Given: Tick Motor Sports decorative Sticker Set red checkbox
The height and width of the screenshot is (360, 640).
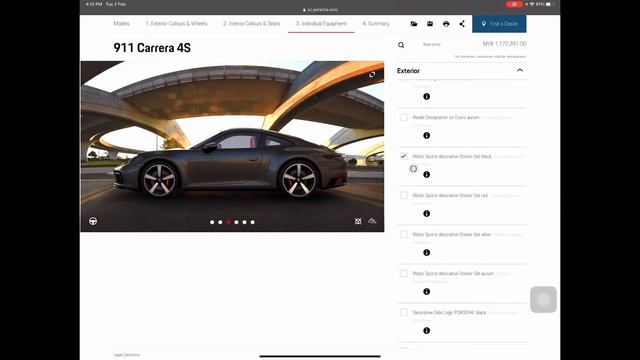Looking at the screenshot, I should pyautogui.click(x=404, y=196).
